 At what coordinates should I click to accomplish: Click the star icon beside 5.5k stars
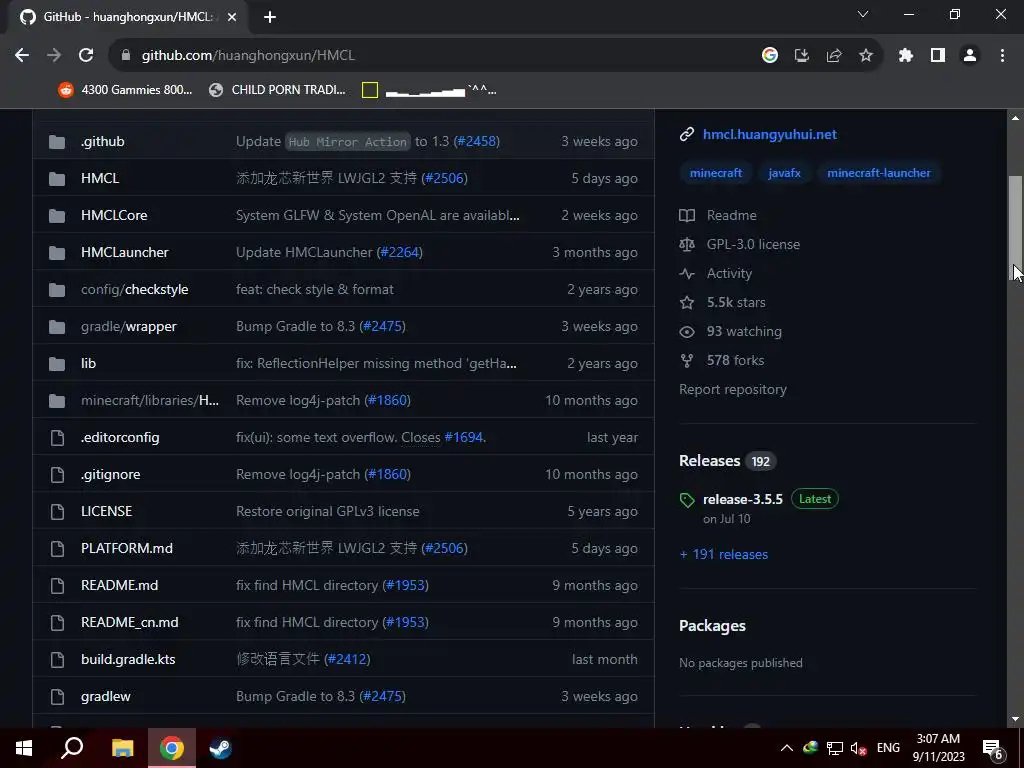click(x=687, y=302)
